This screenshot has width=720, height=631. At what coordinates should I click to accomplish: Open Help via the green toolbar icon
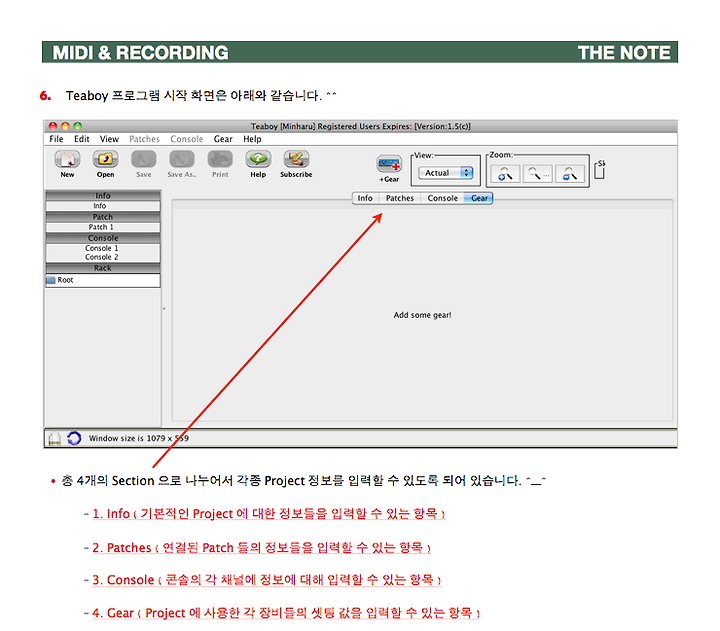point(258,159)
